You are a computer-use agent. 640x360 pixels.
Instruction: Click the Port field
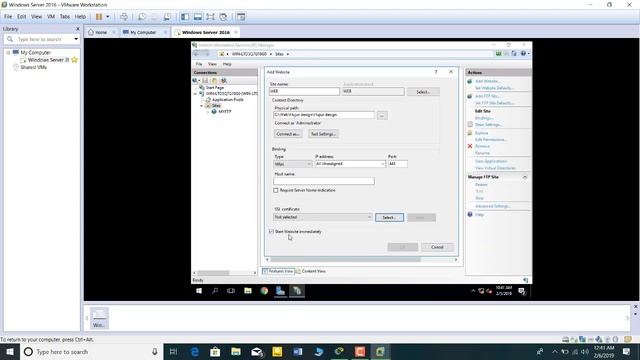(x=398, y=164)
